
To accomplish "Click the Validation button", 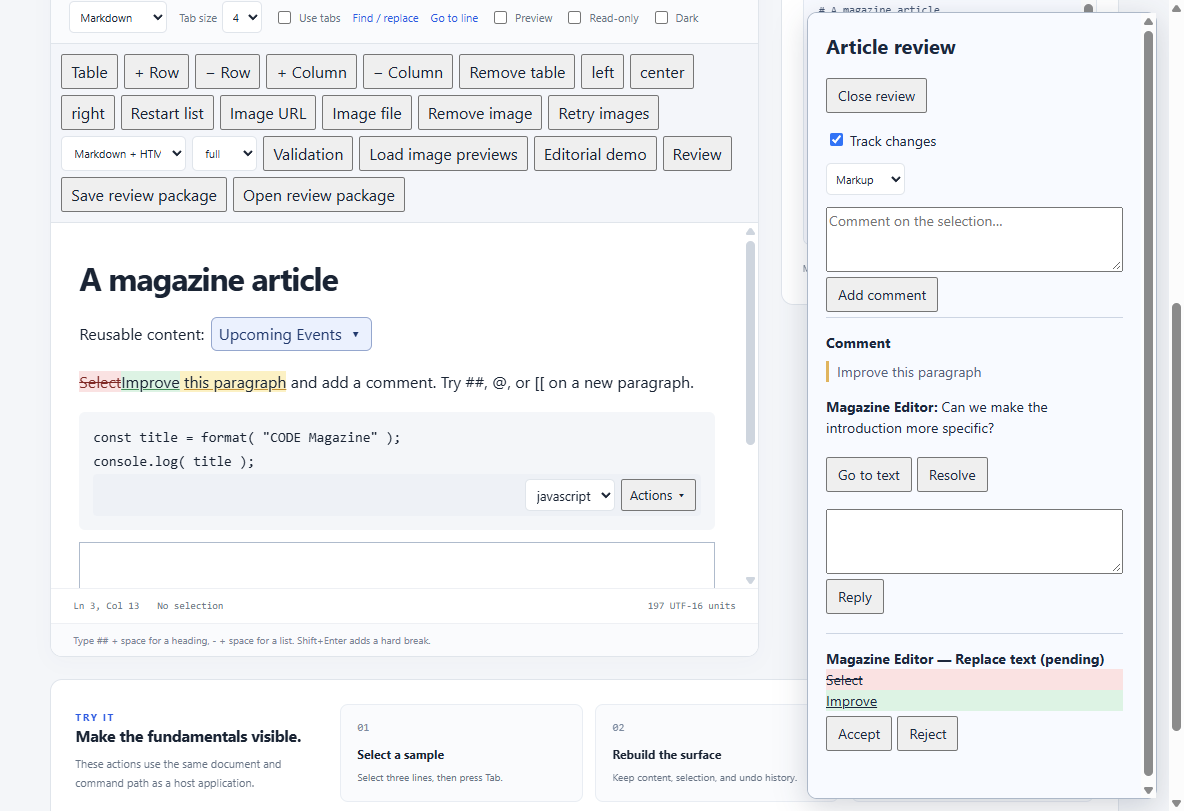I will coord(308,153).
